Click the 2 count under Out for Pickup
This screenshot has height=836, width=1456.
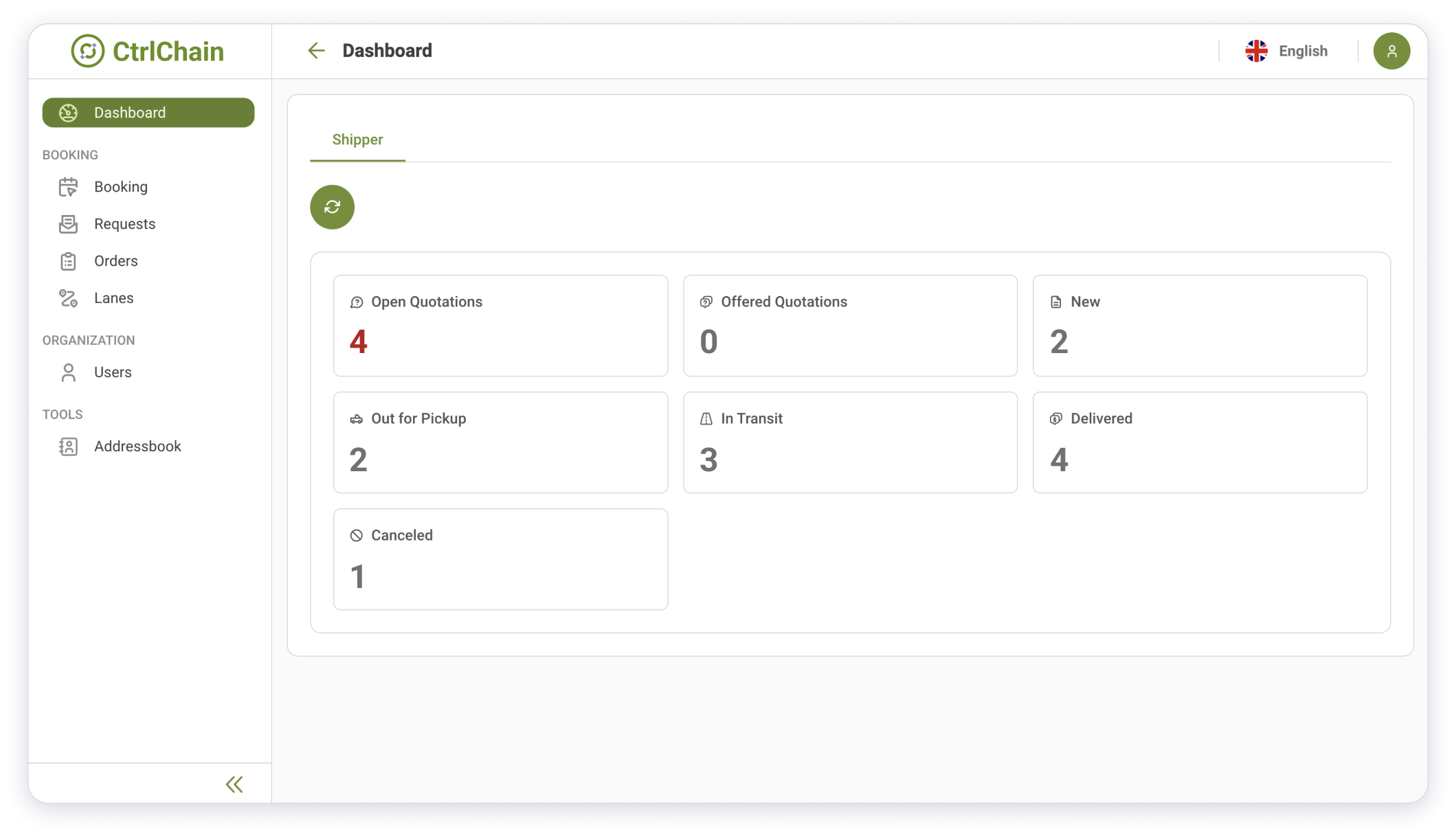point(358,460)
